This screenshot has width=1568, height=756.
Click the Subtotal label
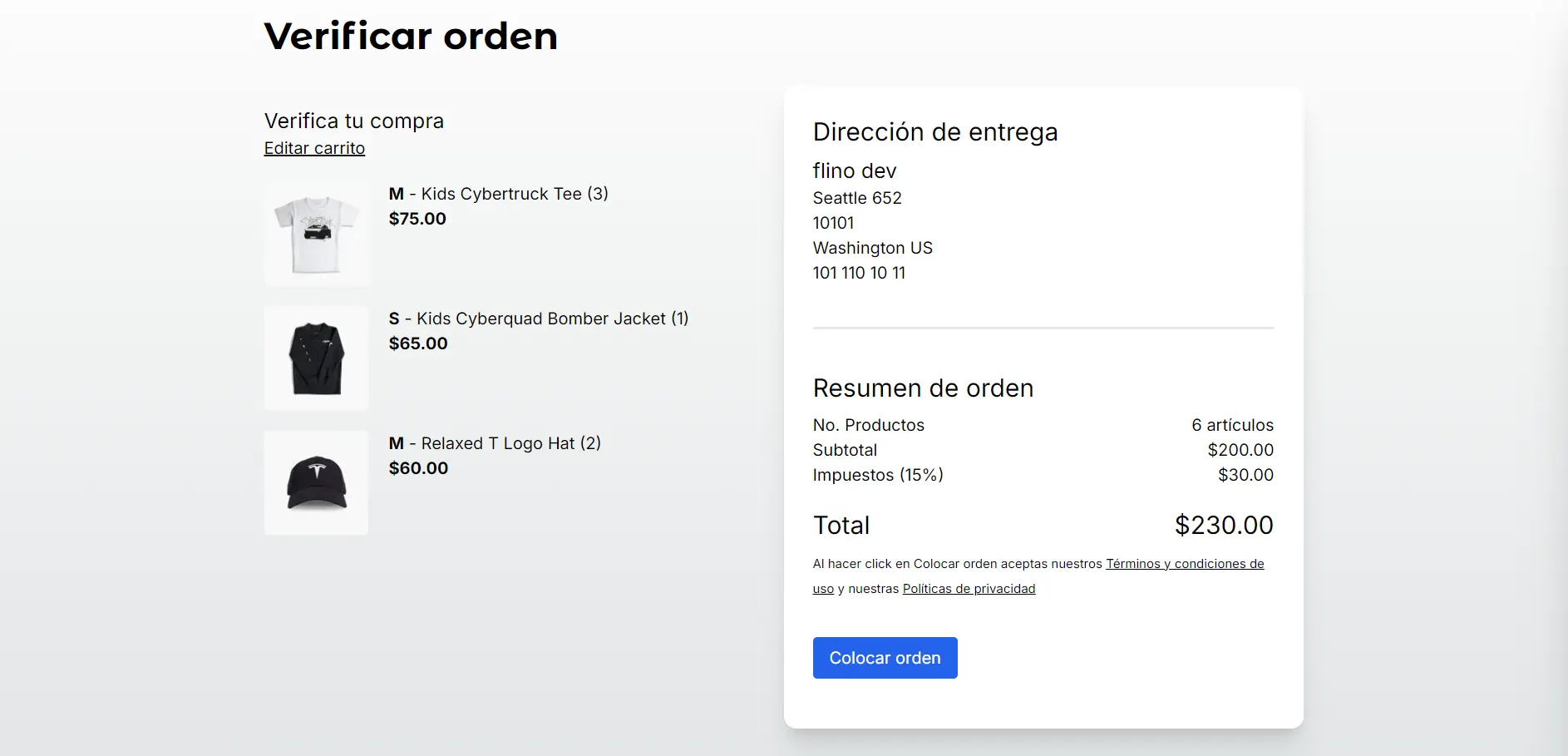click(x=845, y=450)
